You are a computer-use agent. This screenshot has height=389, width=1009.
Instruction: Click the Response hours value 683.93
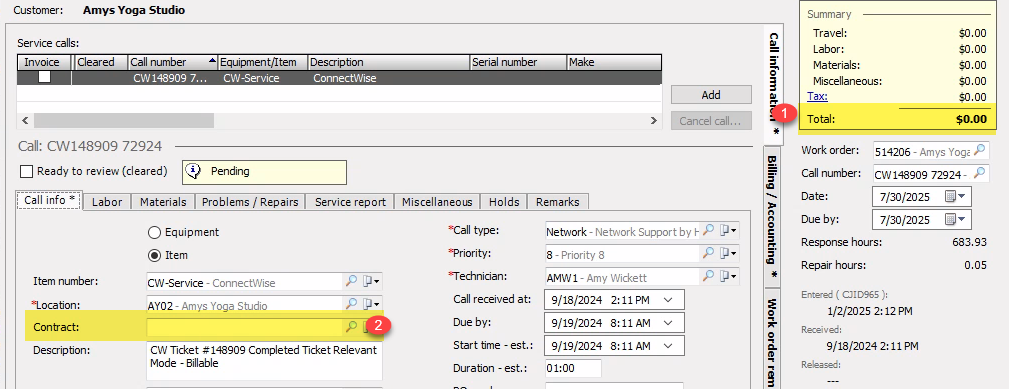click(x=969, y=242)
